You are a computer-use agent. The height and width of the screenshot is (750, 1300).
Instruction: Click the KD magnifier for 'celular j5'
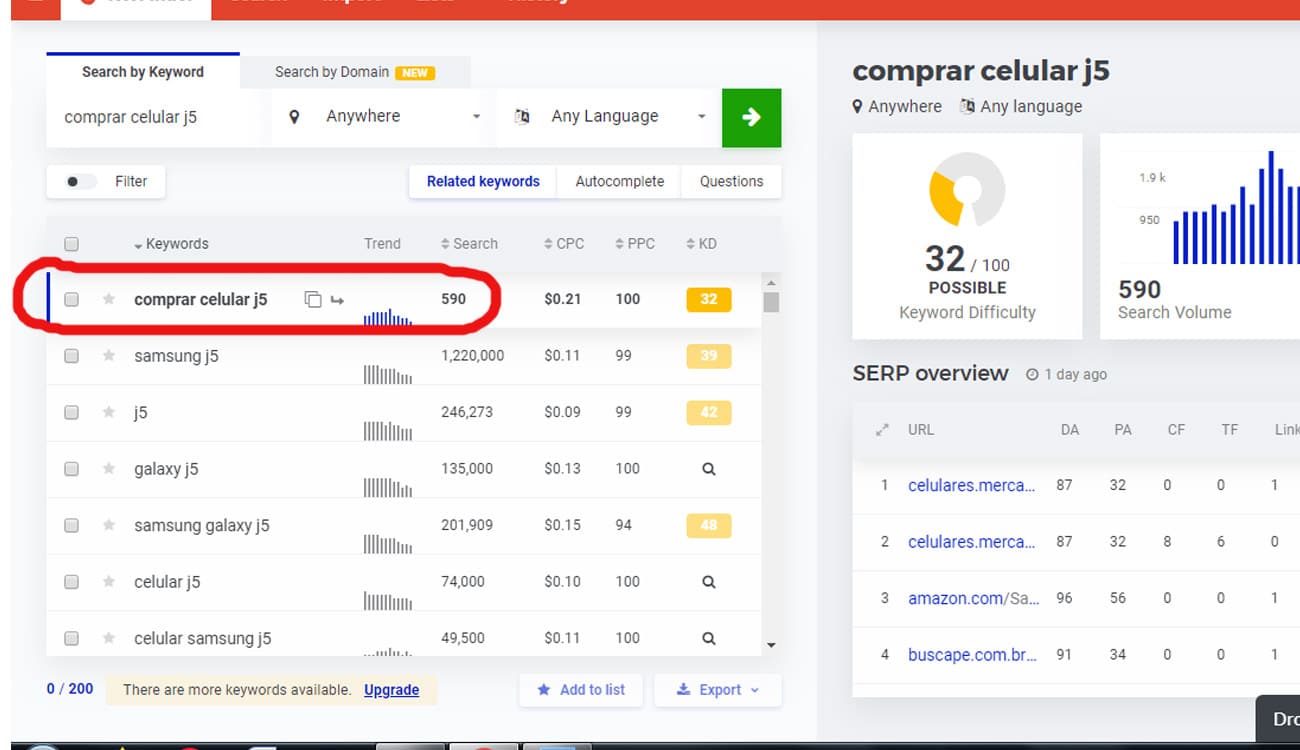pos(708,582)
